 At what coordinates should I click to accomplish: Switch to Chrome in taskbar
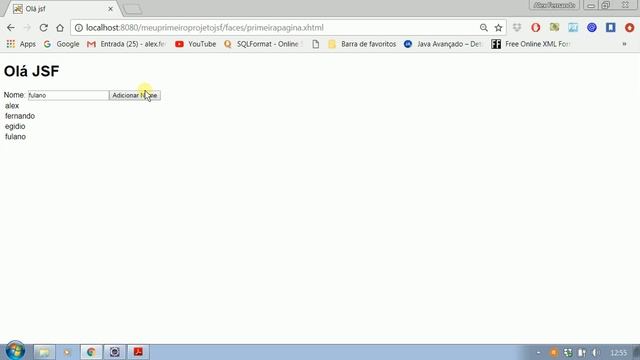click(x=91, y=352)
